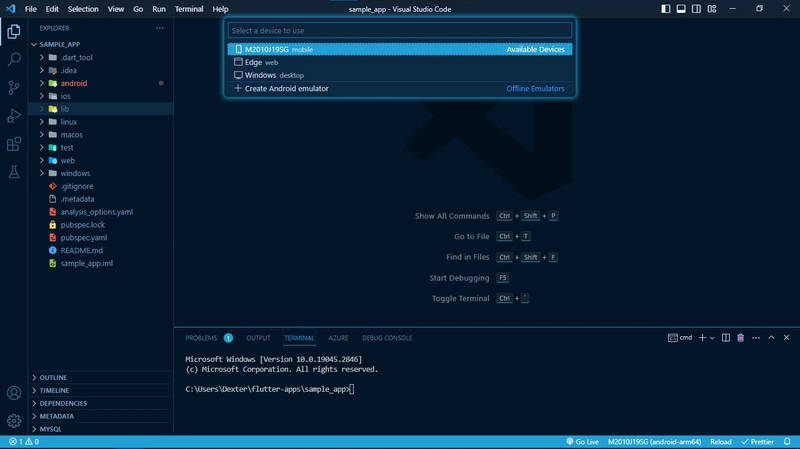Kill terminal with trash icon

[x=740, y=338]
